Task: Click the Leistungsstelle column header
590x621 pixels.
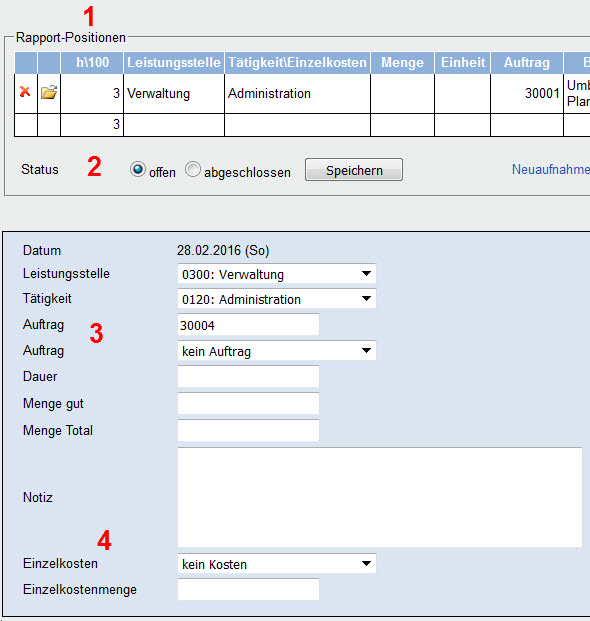Action: click(x=174, y=63)
